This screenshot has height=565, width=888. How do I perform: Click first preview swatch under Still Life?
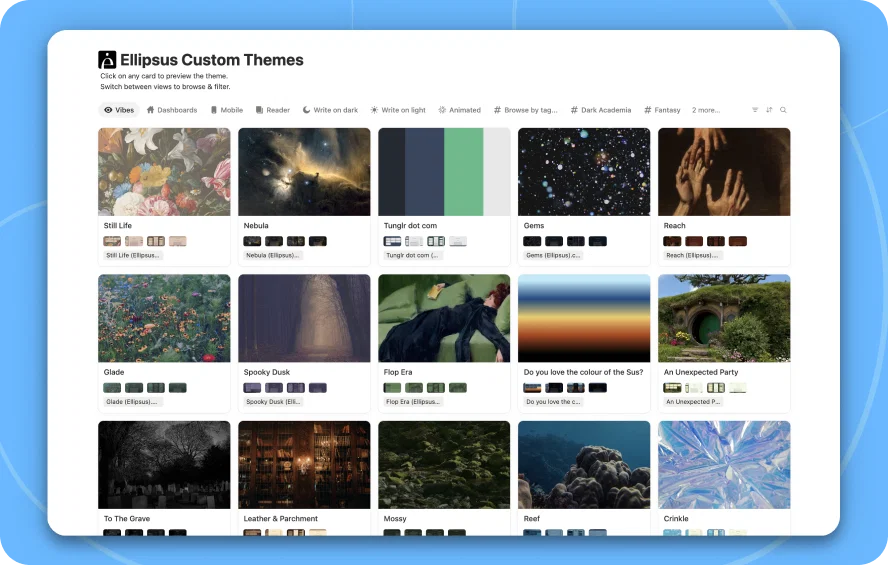click(x=112, y=241)
